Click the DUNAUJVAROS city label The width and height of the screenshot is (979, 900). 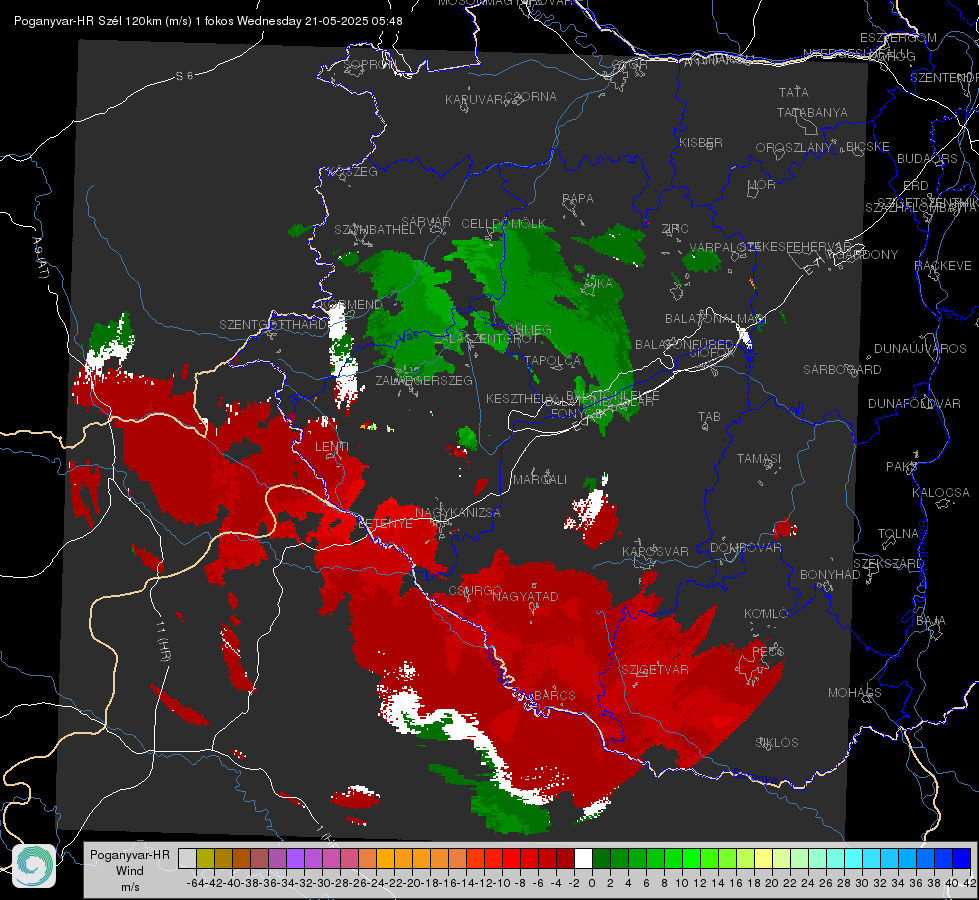(920, 349)
